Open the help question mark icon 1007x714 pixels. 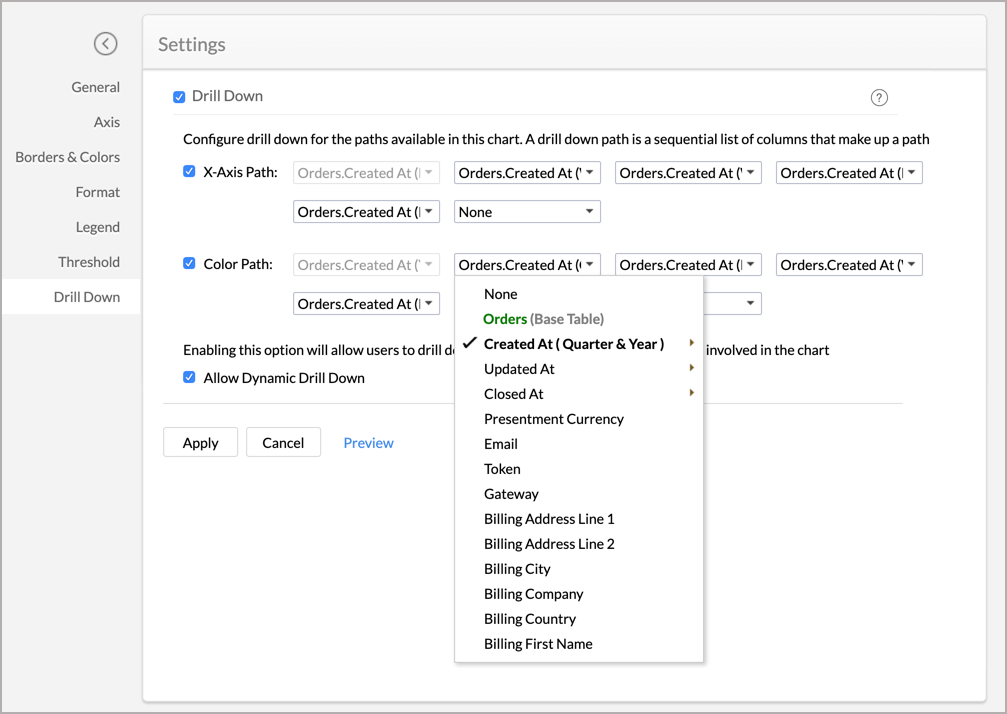pyautogui.click(x=879, y=97)
